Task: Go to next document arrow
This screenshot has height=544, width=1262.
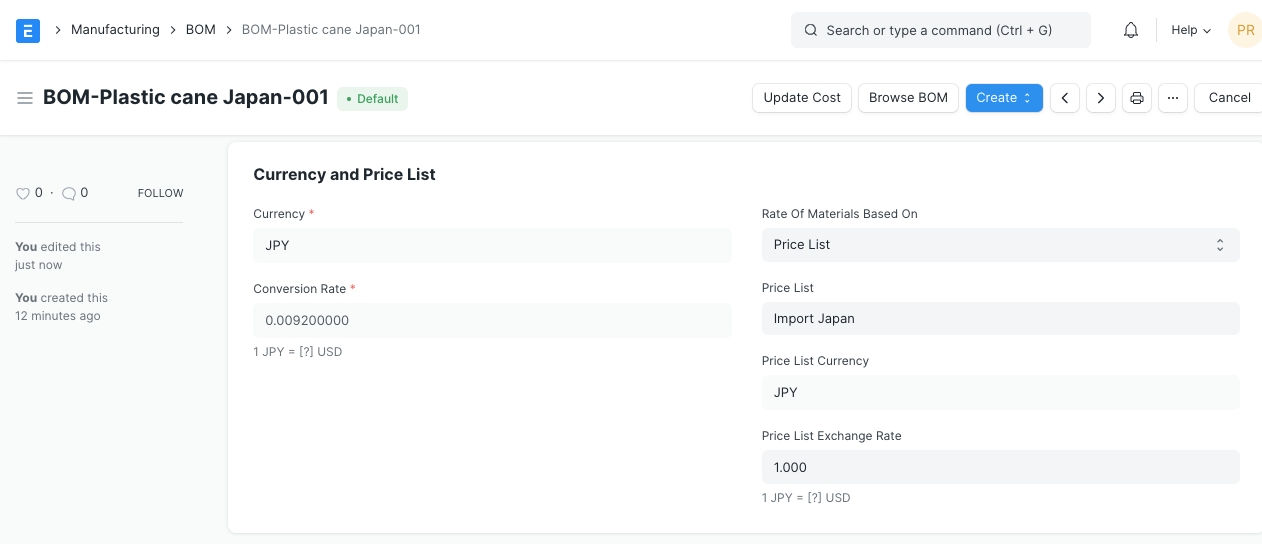Action: tap(1101, 98)
